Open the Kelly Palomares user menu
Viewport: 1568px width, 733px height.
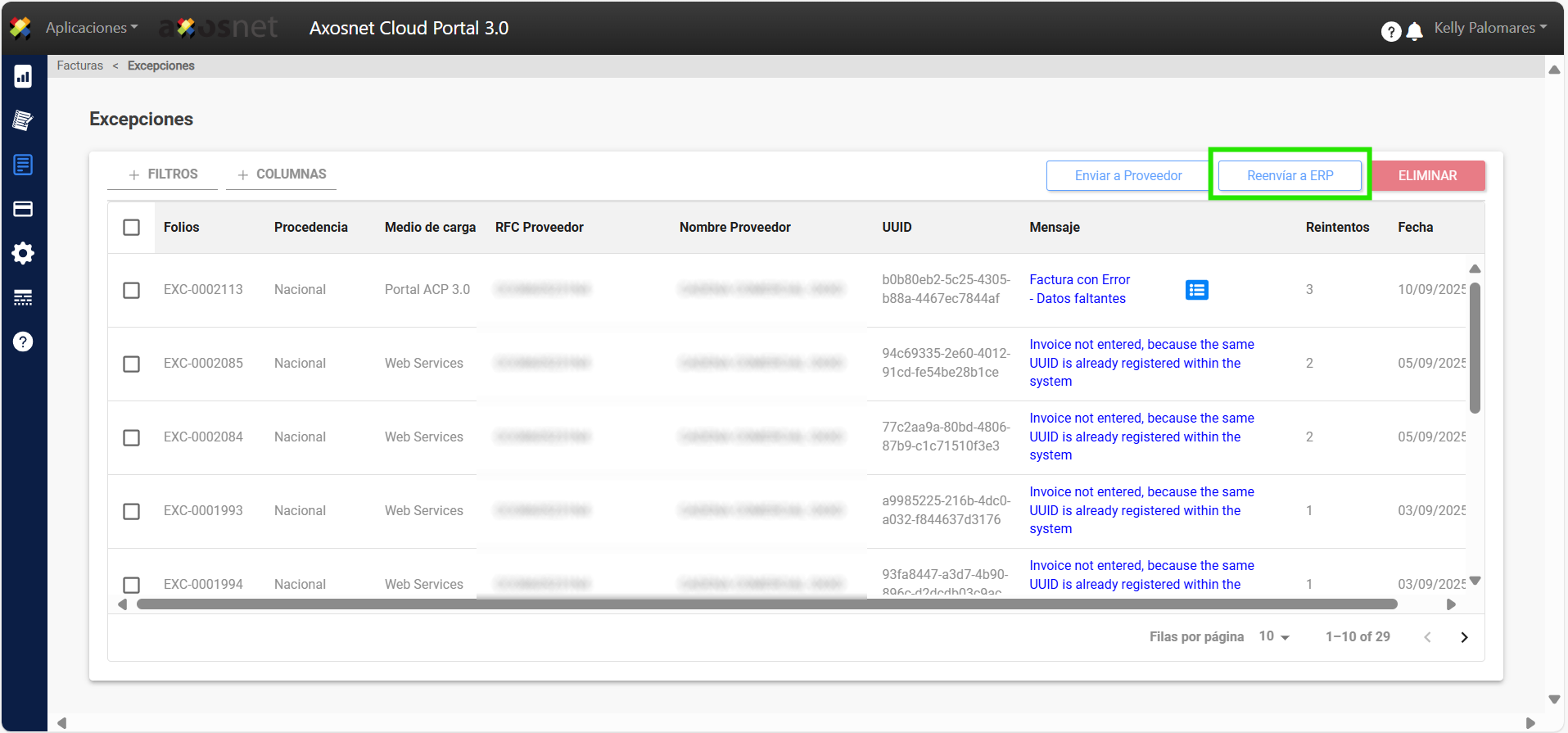click(1489, 28)
